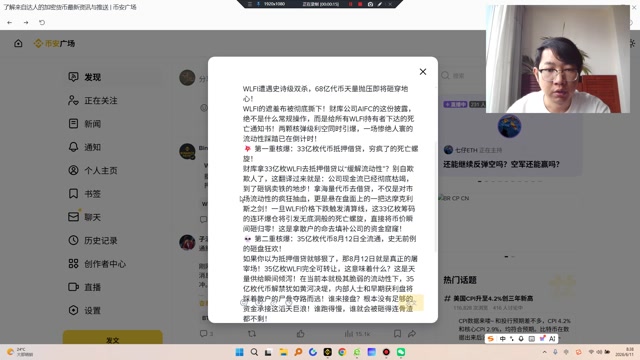Like the post with thumbs-up
Viewport: 640px width, 360px height.
point(300,333)
